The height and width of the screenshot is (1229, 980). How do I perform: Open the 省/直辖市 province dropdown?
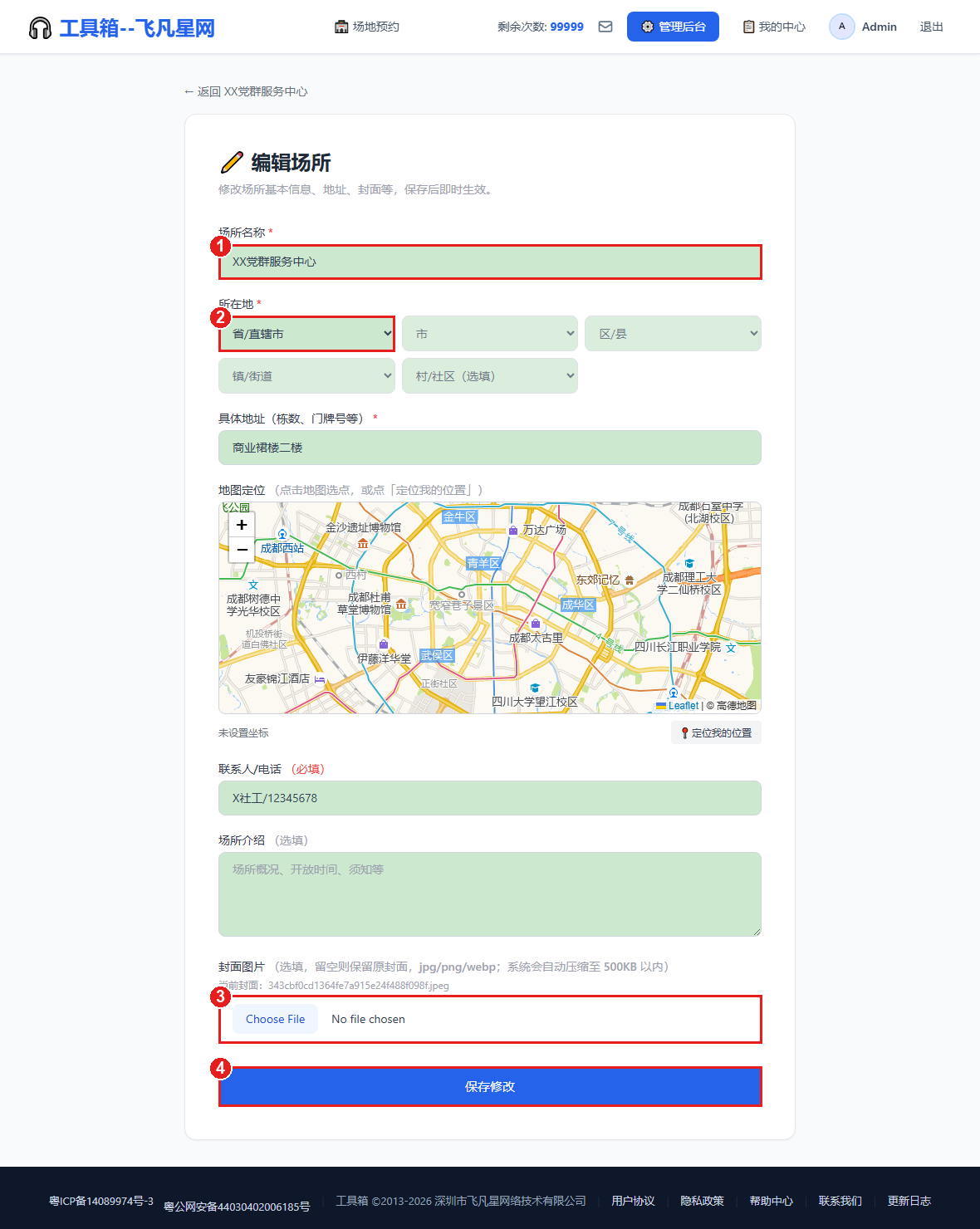coord(306,334)
